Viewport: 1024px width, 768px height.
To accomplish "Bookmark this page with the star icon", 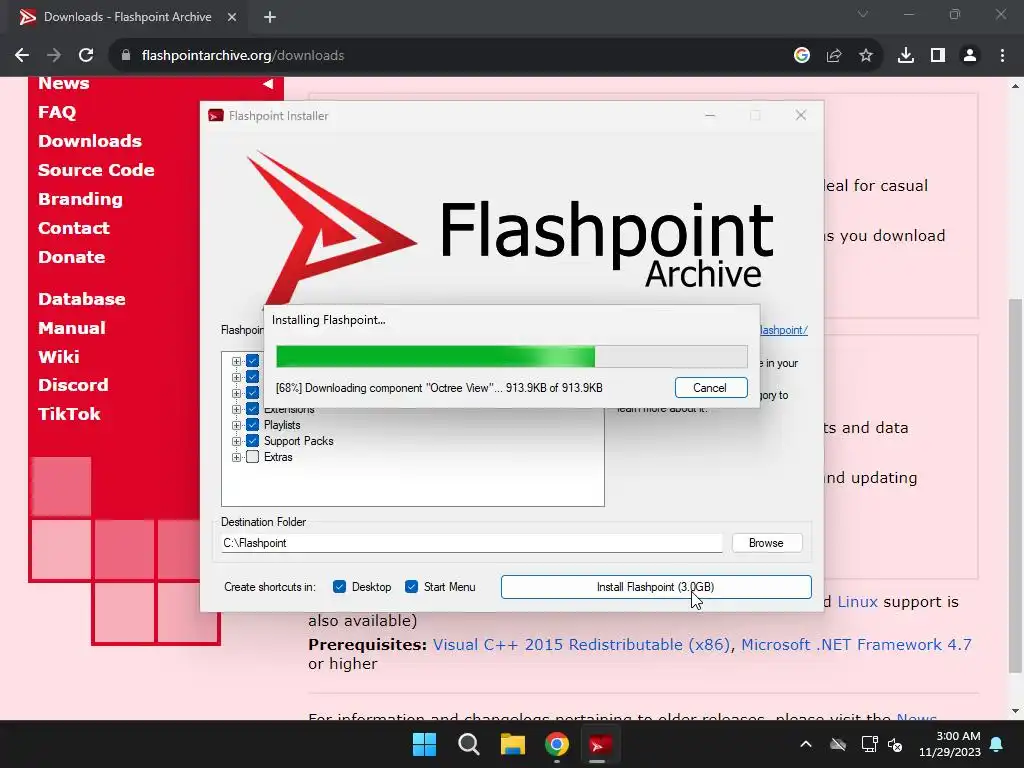I will pos(866,56).
